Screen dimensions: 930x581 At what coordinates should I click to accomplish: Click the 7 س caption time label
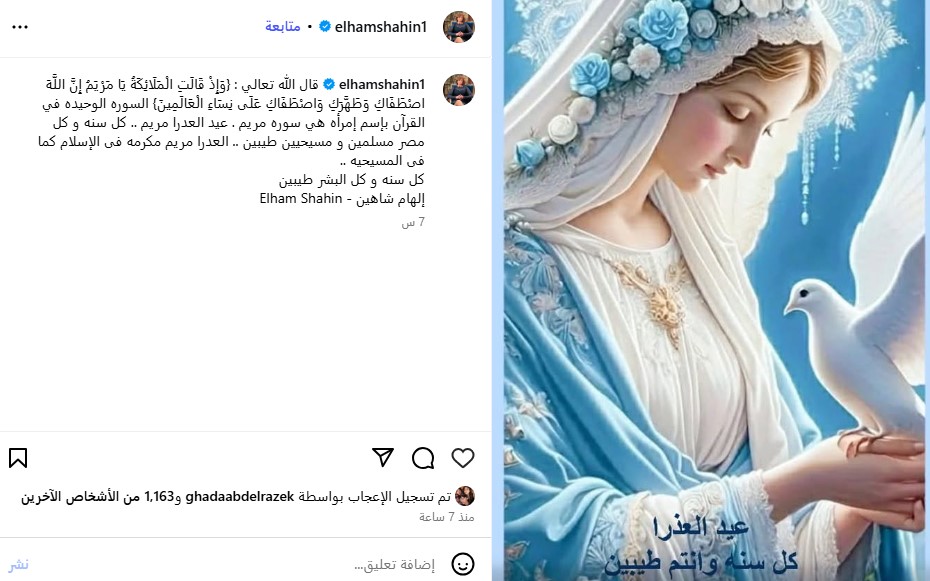click(x=413, y=222)
